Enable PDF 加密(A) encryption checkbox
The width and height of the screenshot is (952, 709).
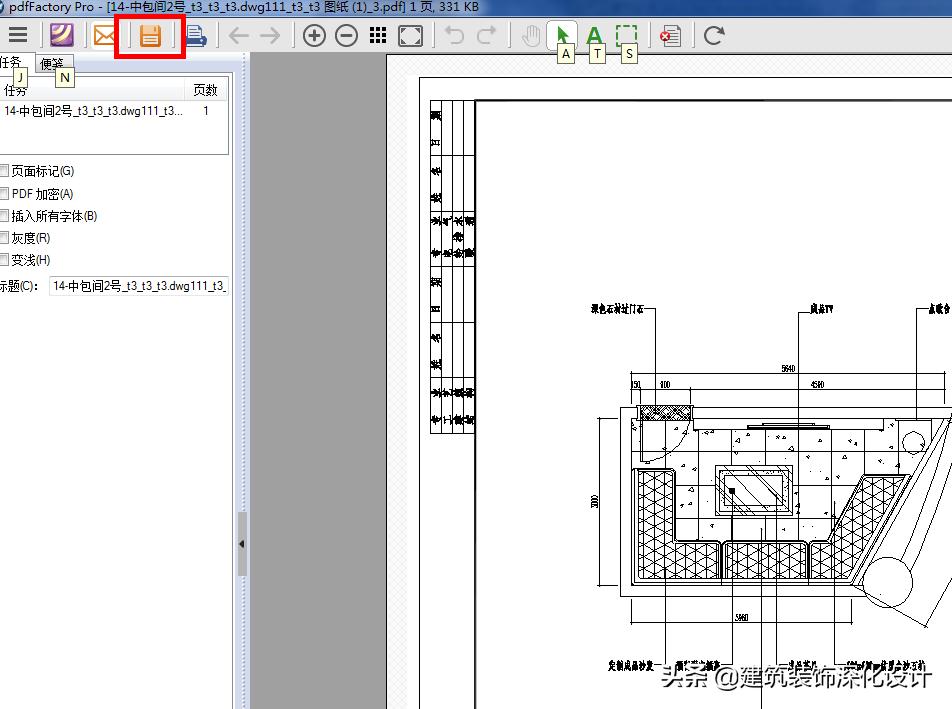(5, 194)
